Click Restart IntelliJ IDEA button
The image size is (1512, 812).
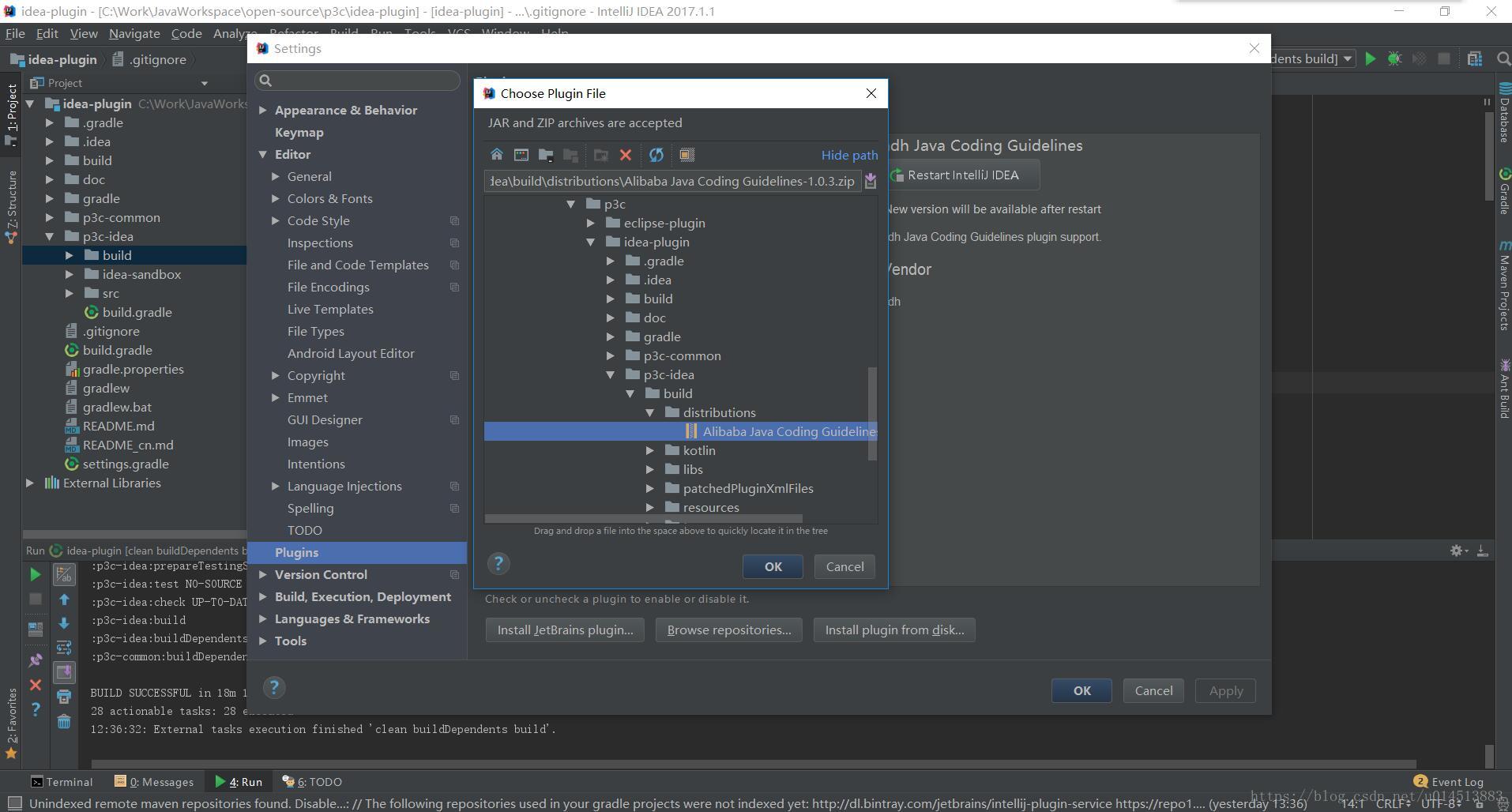coord(962,175)
